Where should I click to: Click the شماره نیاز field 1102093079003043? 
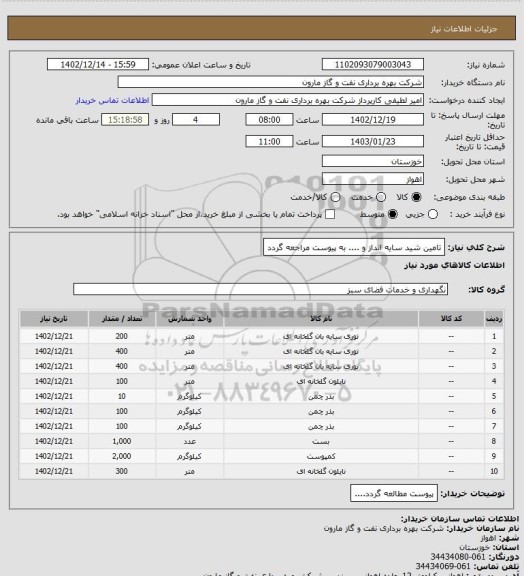(x=373, y=64)
